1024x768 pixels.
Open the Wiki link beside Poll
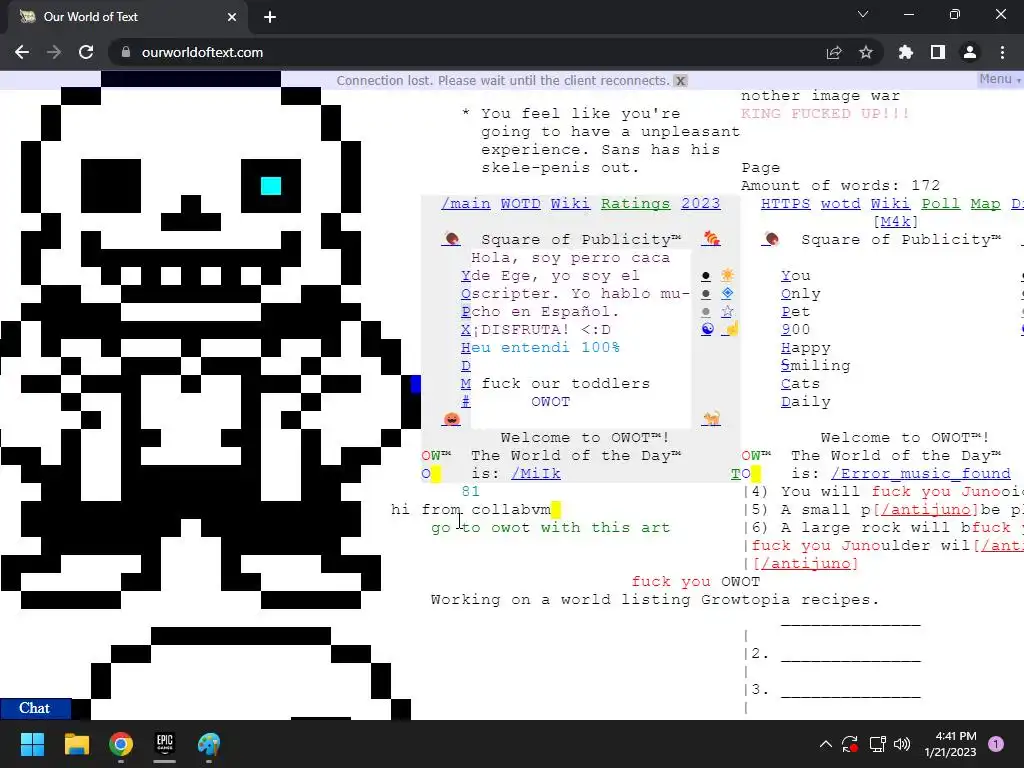[890, 204]
